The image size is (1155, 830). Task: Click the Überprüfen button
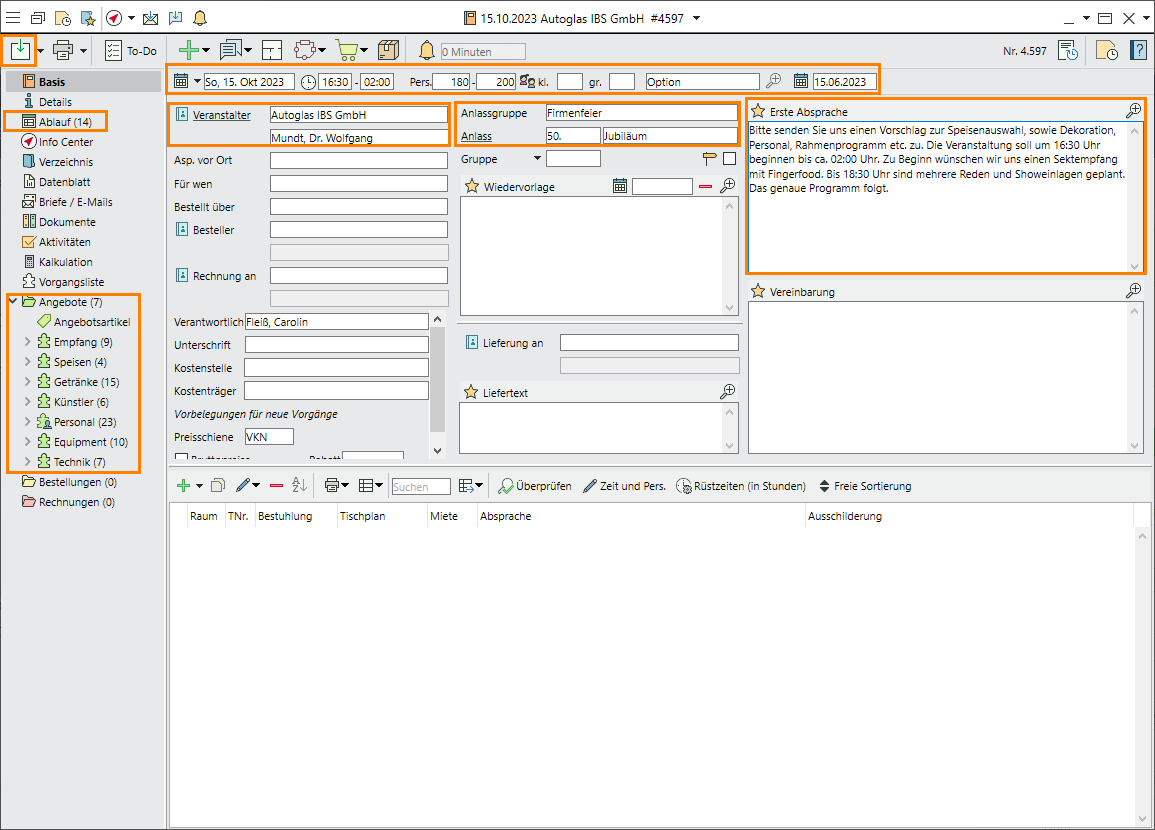click(535, 486)
